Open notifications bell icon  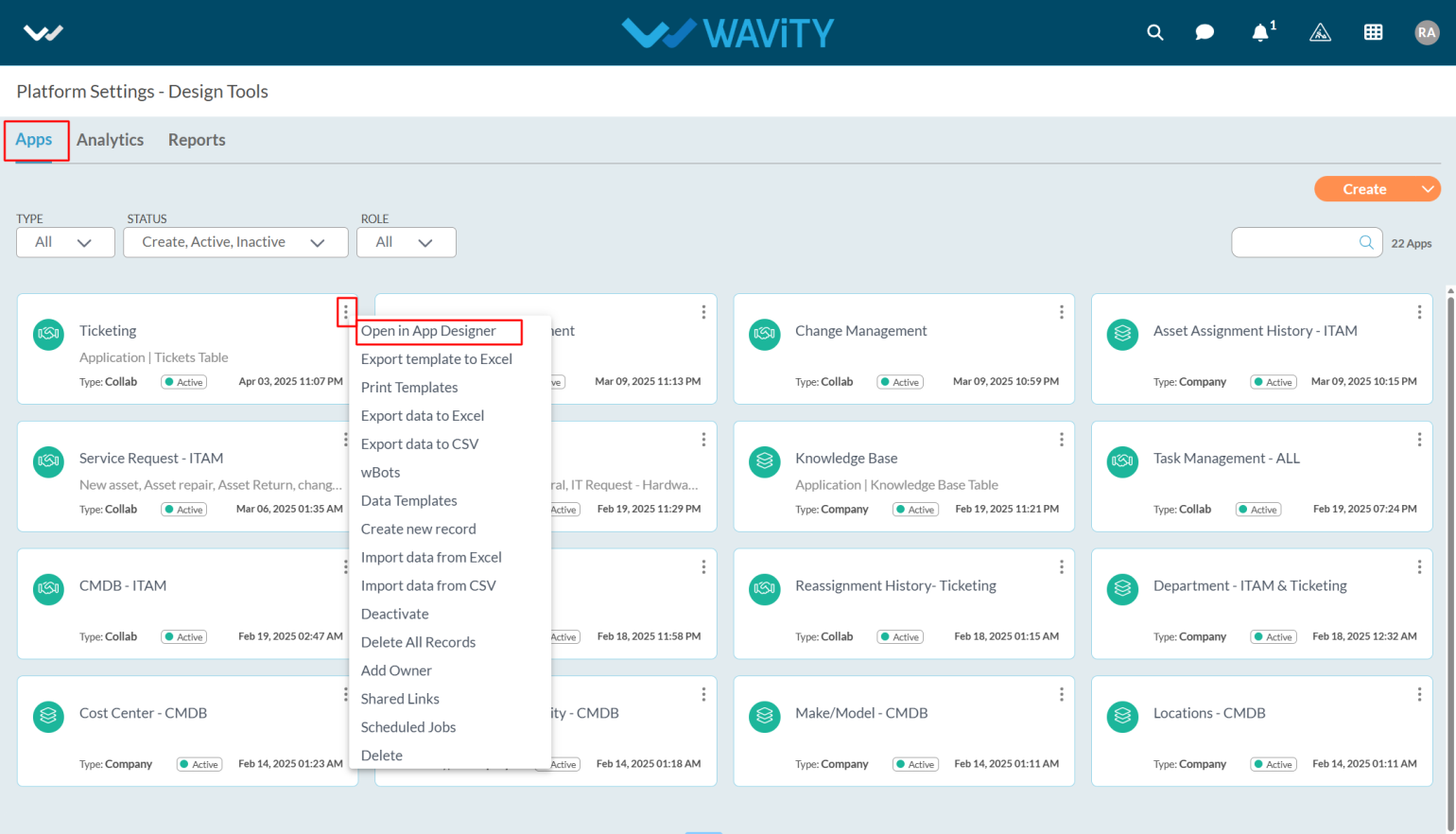tap(1260, 33)
